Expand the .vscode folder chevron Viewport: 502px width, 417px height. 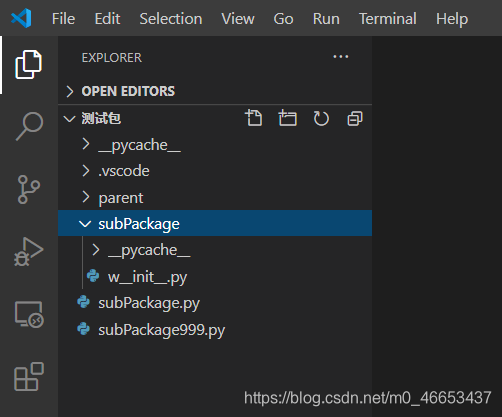click(86, 171)
